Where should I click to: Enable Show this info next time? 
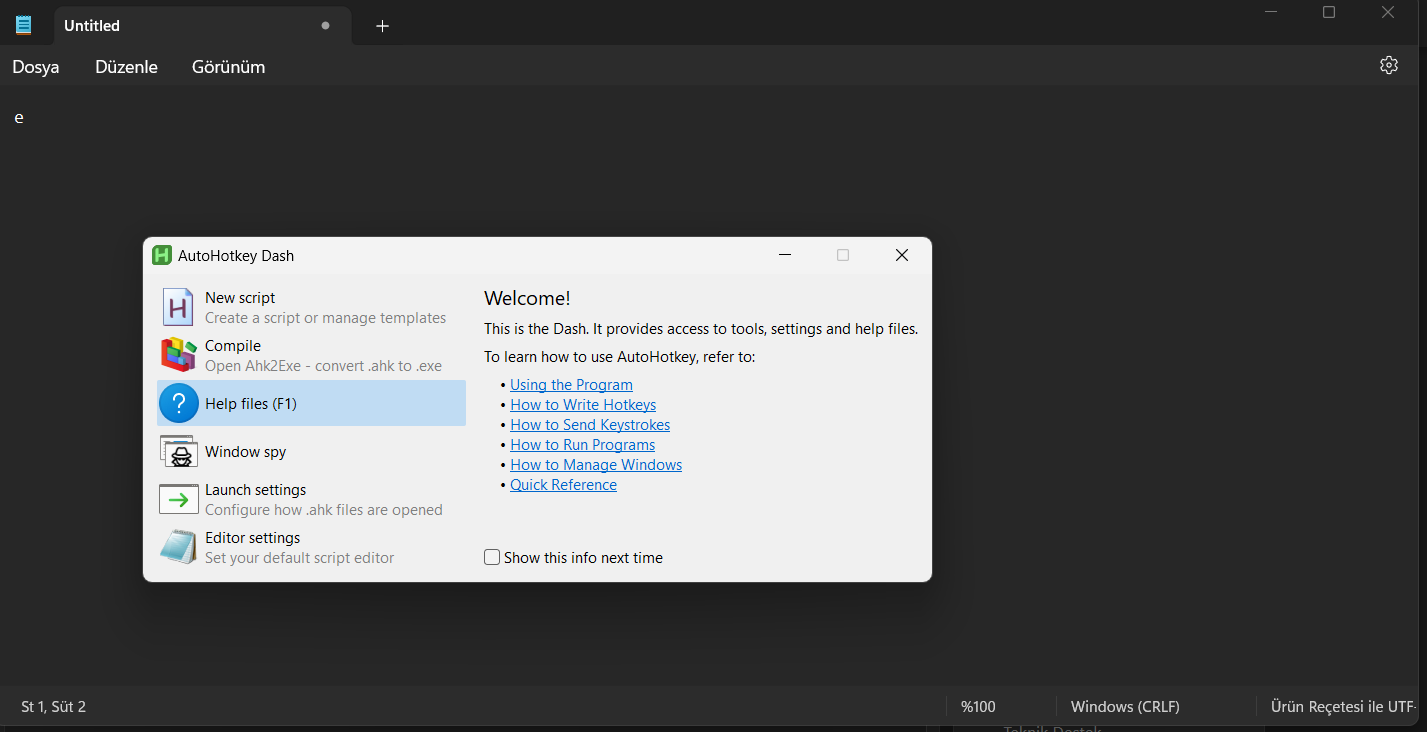click(x=492, y=557)
